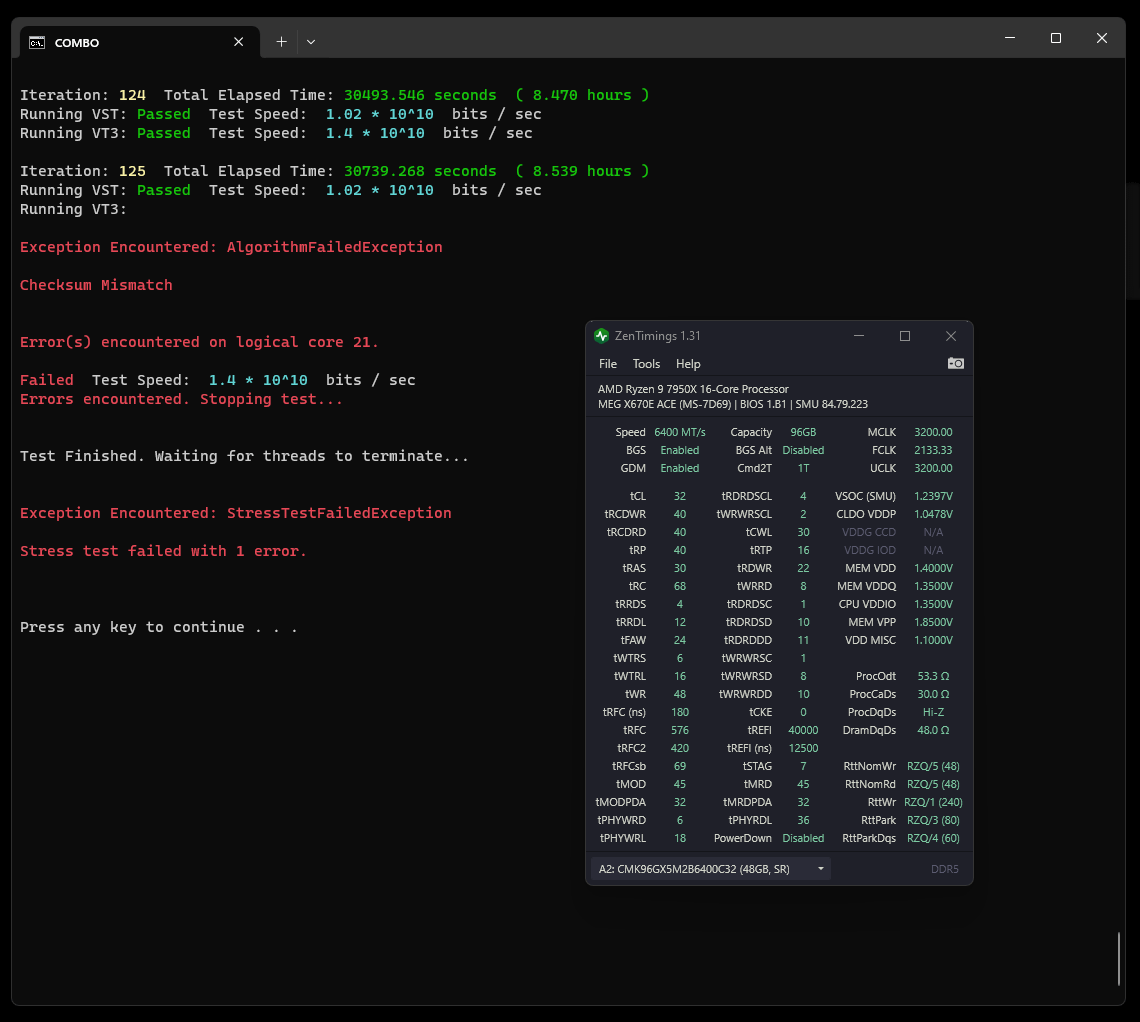Image resolution: width=1140 pixels, height=1022 pixels.
Task: Click the '8.539 hours' elapsed time text
Action: point(582,172)
